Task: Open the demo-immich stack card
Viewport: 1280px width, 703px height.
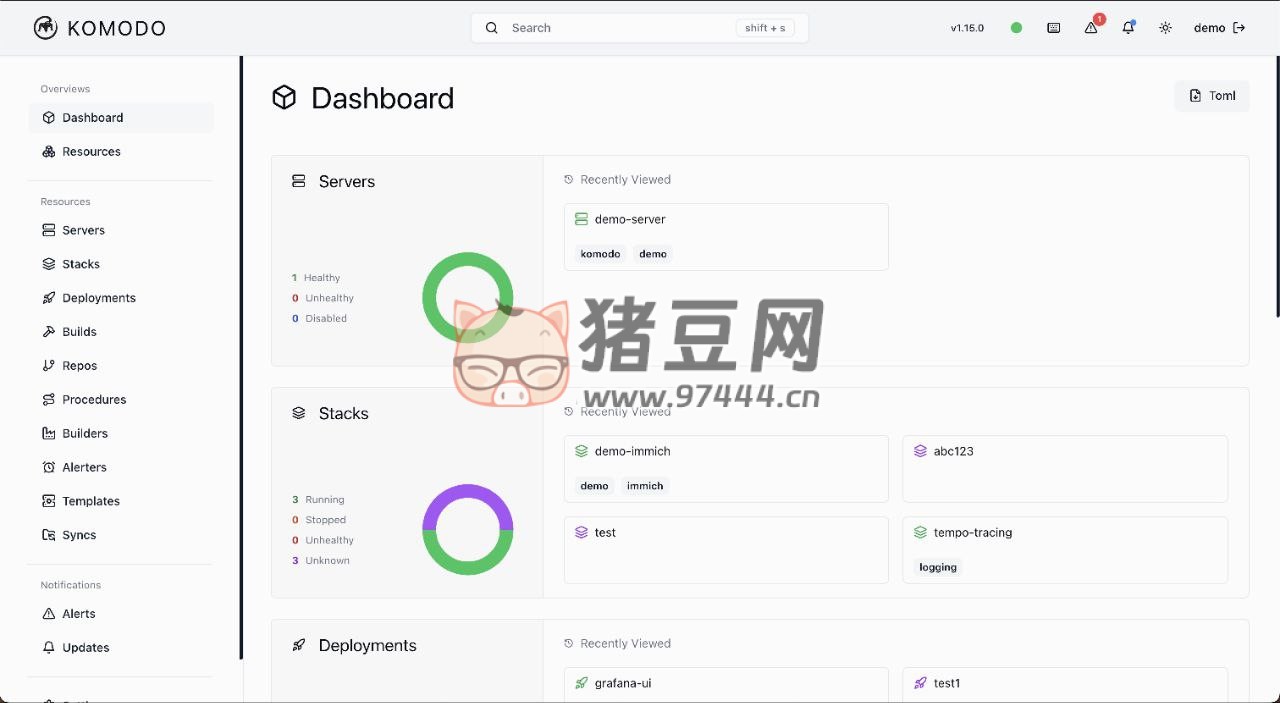Action: click(726, 468)
